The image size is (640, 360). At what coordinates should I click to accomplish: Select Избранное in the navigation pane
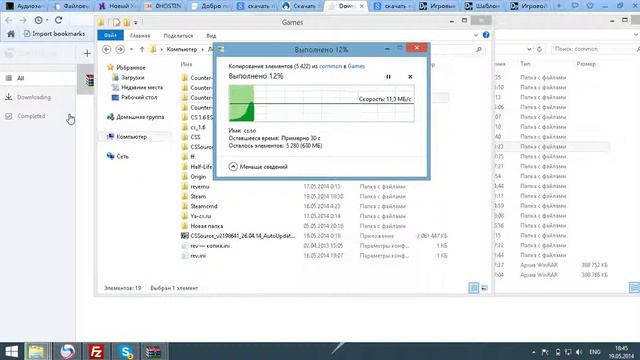(x=126, y=67)
